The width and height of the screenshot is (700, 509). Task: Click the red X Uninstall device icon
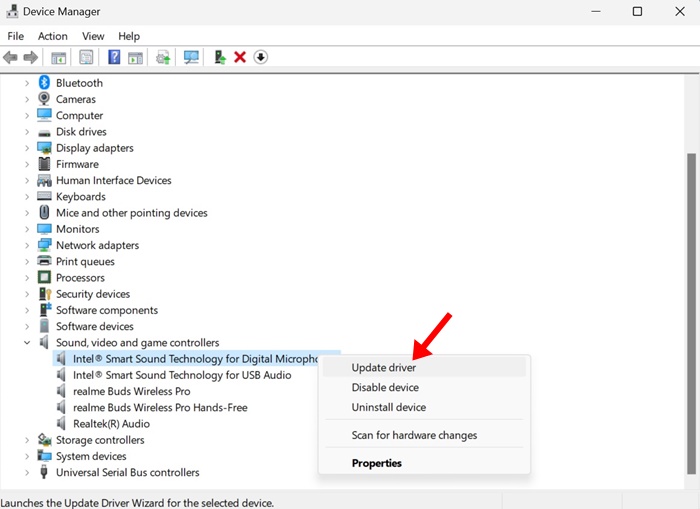tap(240, 57)
